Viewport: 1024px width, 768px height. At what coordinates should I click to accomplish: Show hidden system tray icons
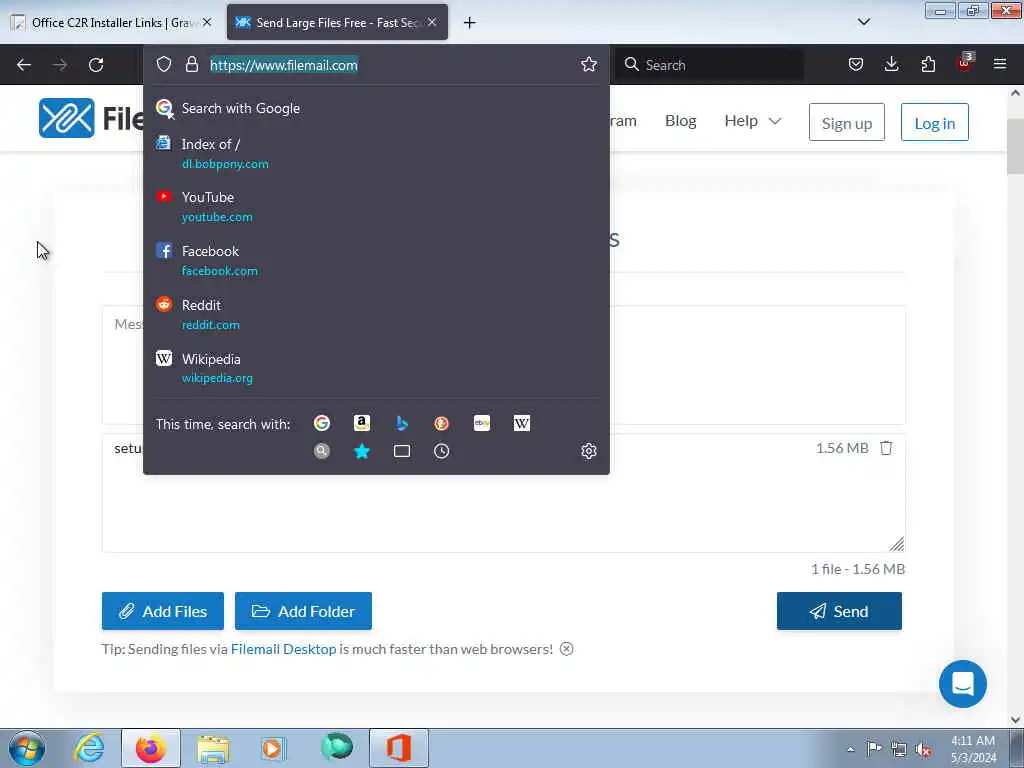(x=850, y=750)
